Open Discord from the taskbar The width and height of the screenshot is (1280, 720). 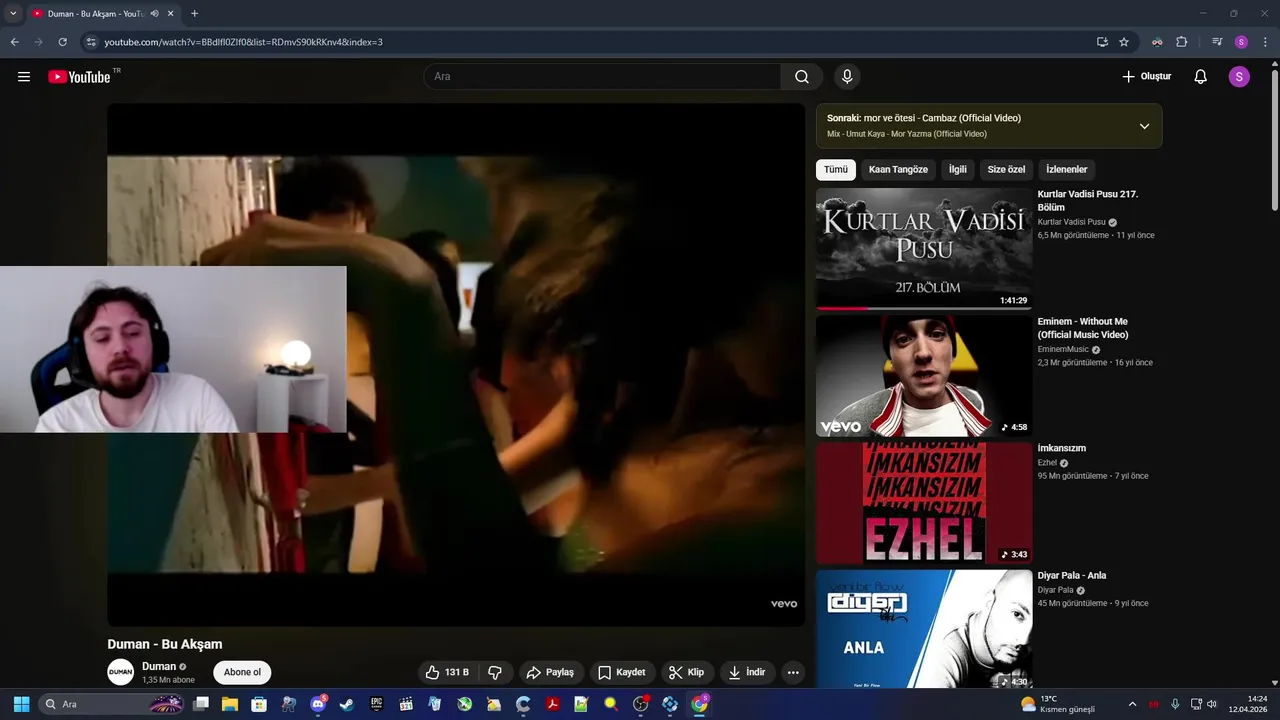318,704
